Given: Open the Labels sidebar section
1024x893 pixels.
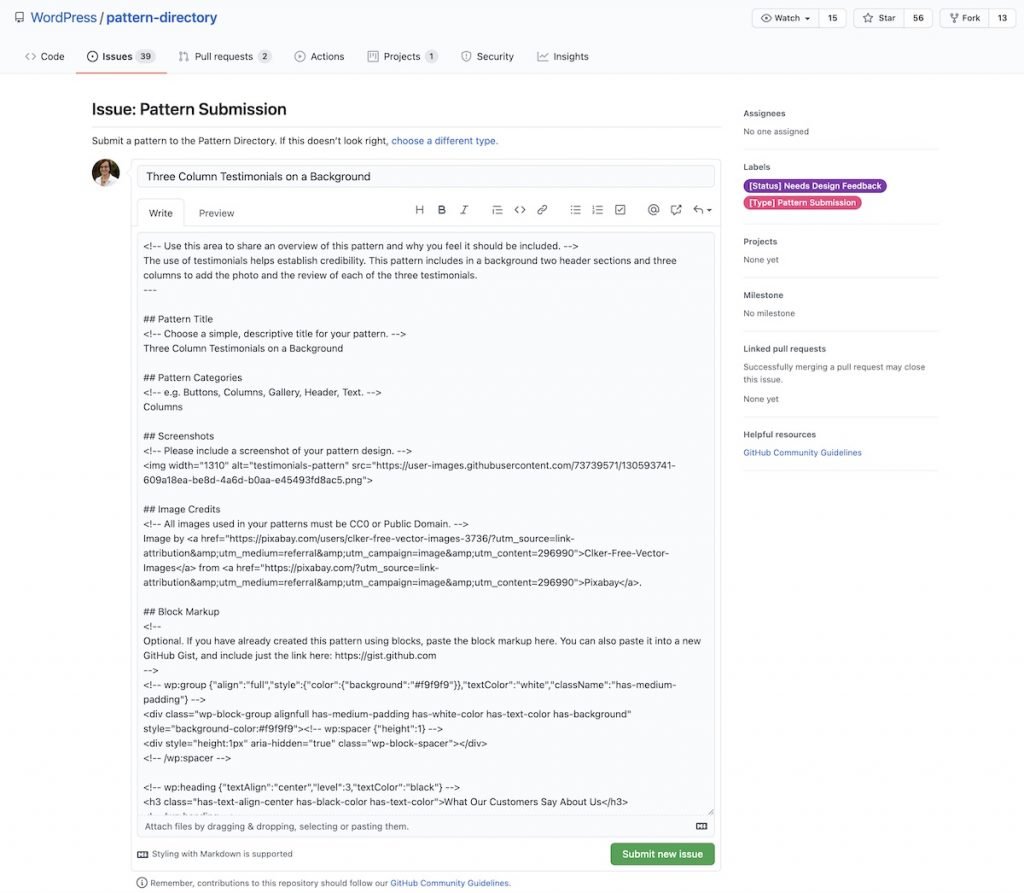Looking at the screenshot, I should [x=756, y=167].
